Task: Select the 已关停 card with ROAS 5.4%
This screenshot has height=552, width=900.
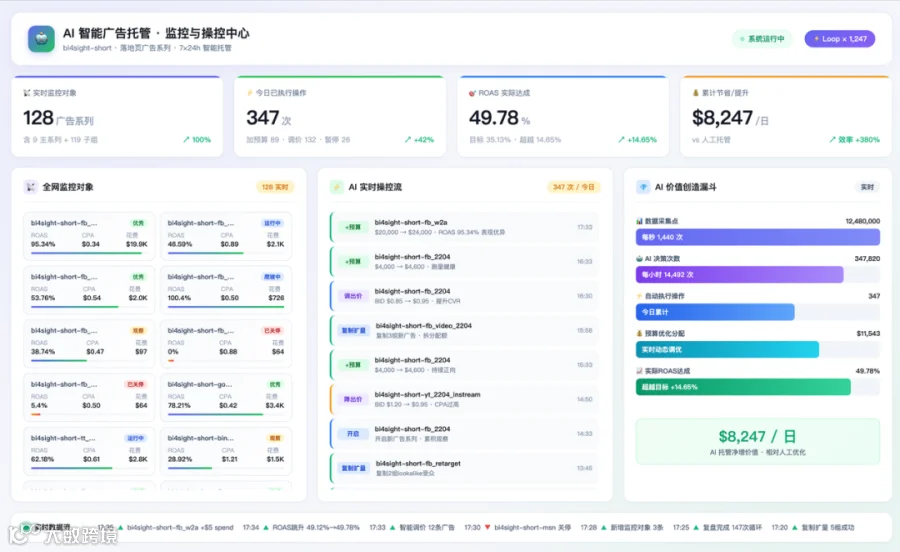Action: pos(89,398)
